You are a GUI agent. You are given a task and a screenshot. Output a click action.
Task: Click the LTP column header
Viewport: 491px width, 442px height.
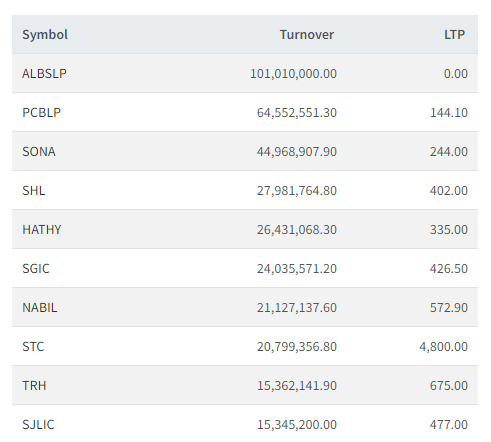(454, 35)
